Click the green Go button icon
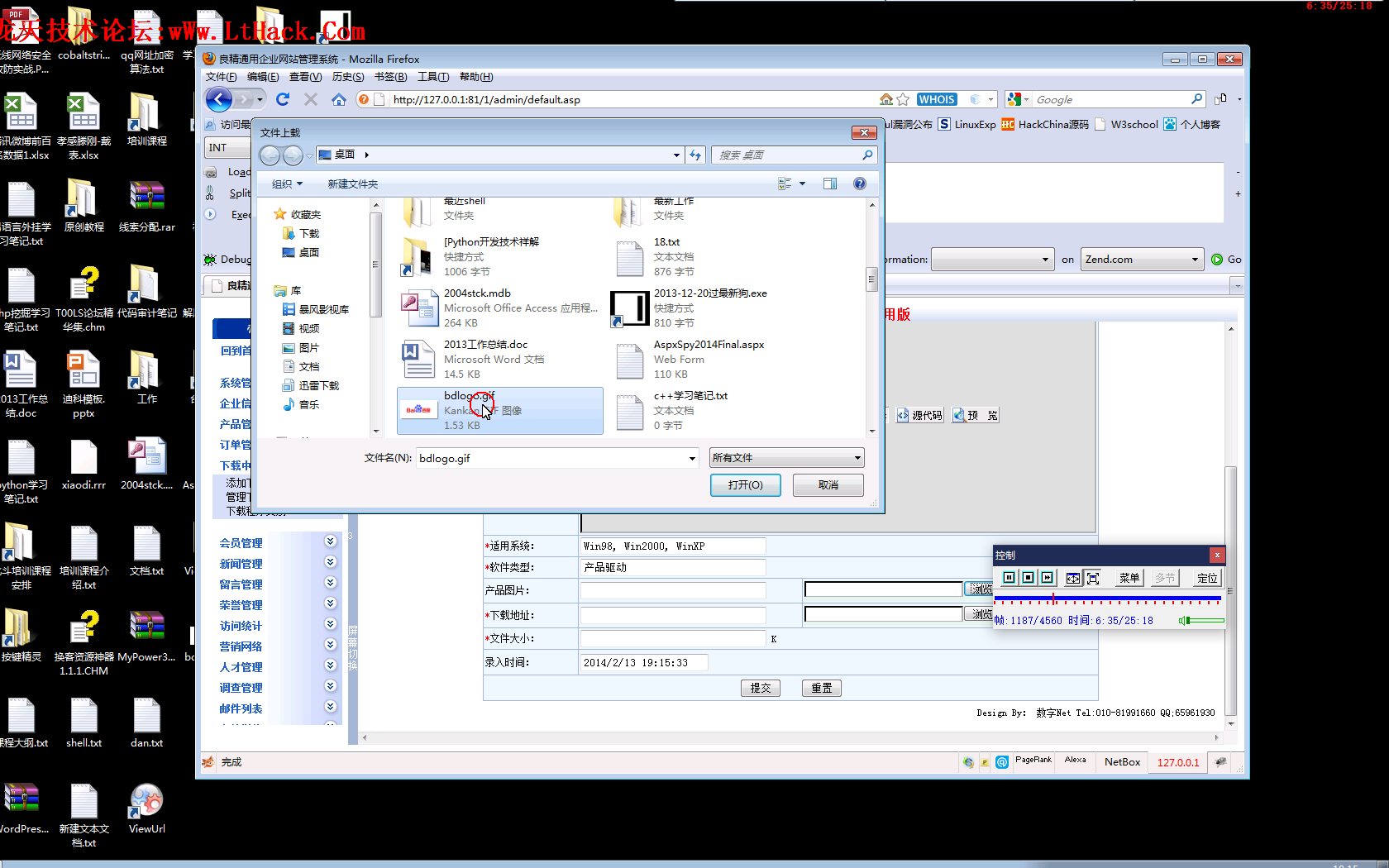 click(x=1217, y=260)
